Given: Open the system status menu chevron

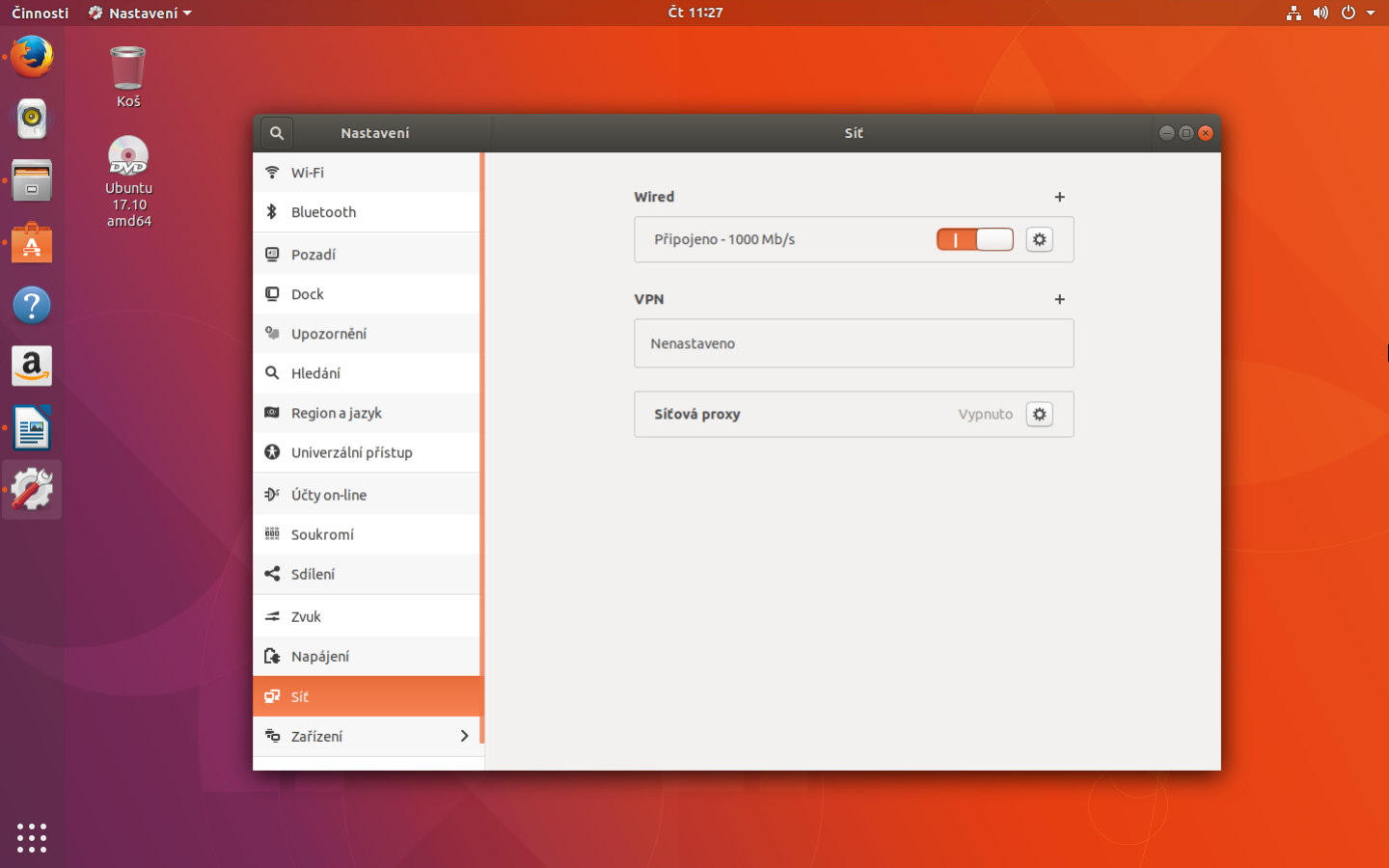Looking at the screenshot, I should pyautogui.click(x=1372, y=13).
